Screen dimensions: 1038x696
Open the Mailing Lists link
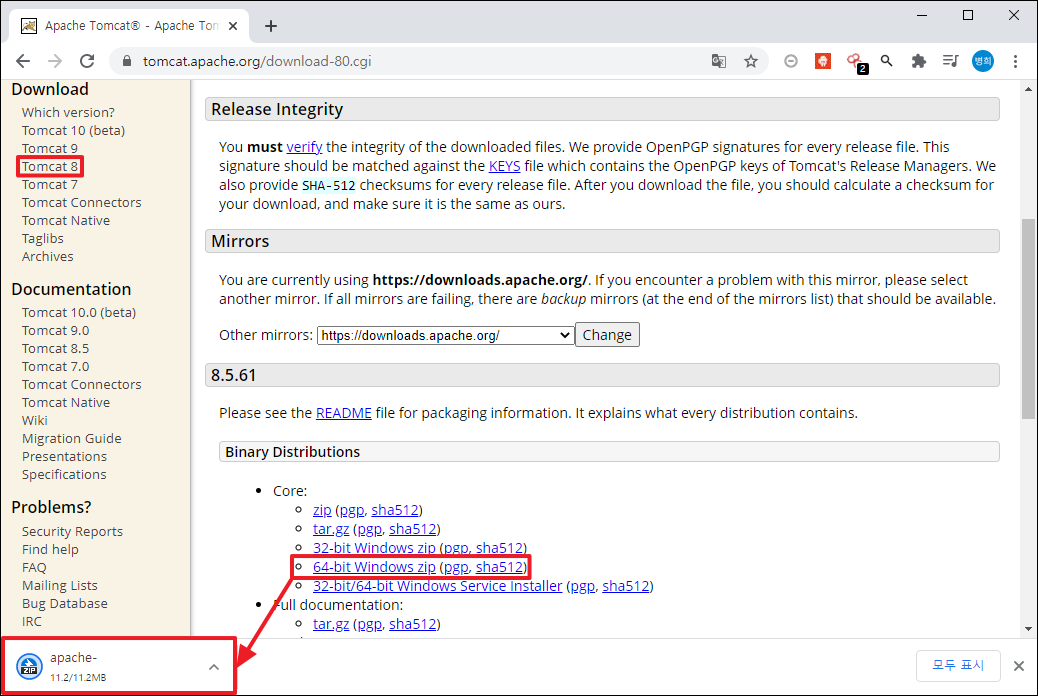[x=60, y=585]
